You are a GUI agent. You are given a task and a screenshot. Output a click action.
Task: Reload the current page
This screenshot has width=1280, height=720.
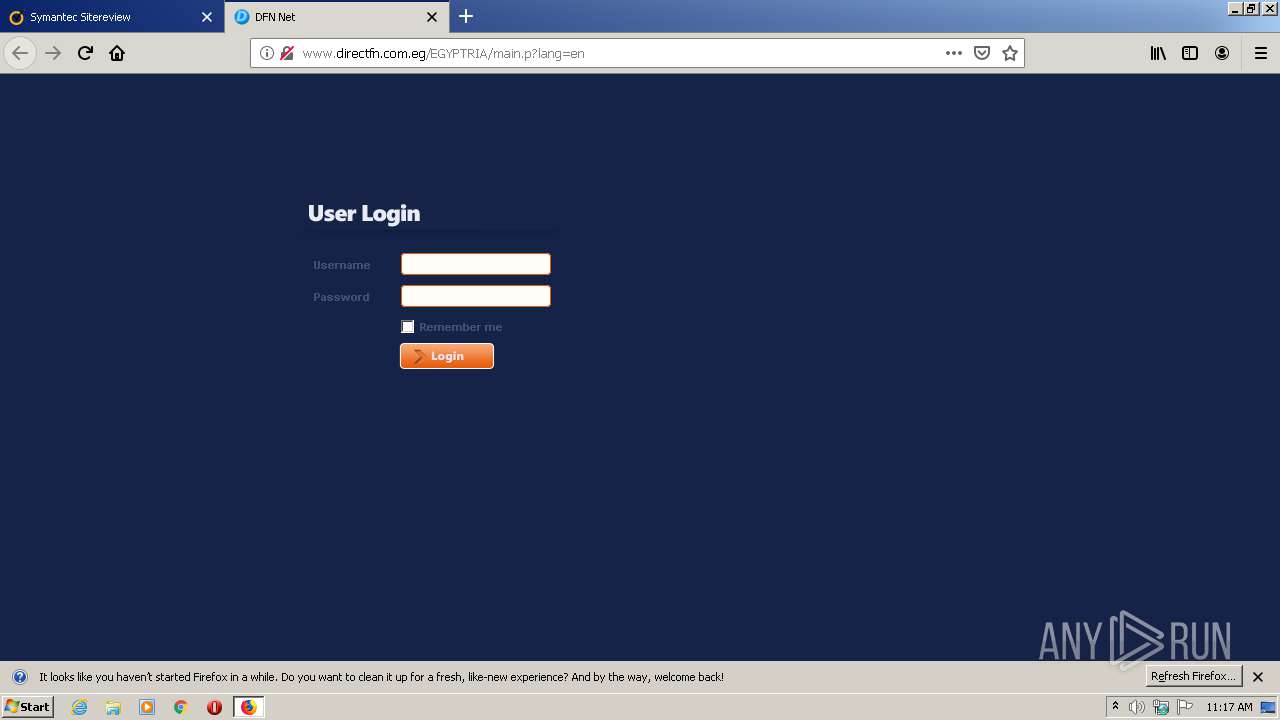tap(85, 53)
